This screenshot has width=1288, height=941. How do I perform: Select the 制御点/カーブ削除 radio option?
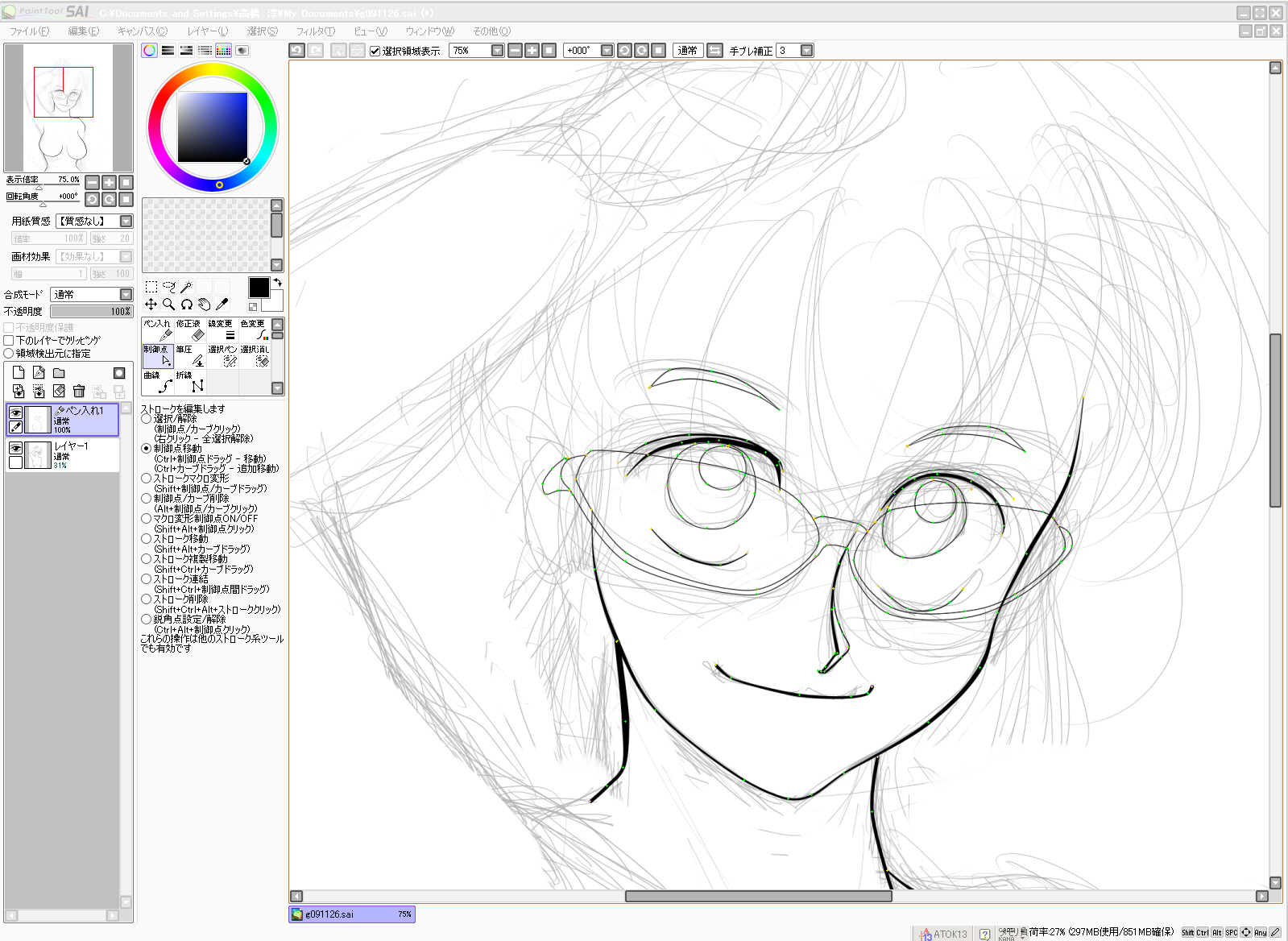[146, 499]
